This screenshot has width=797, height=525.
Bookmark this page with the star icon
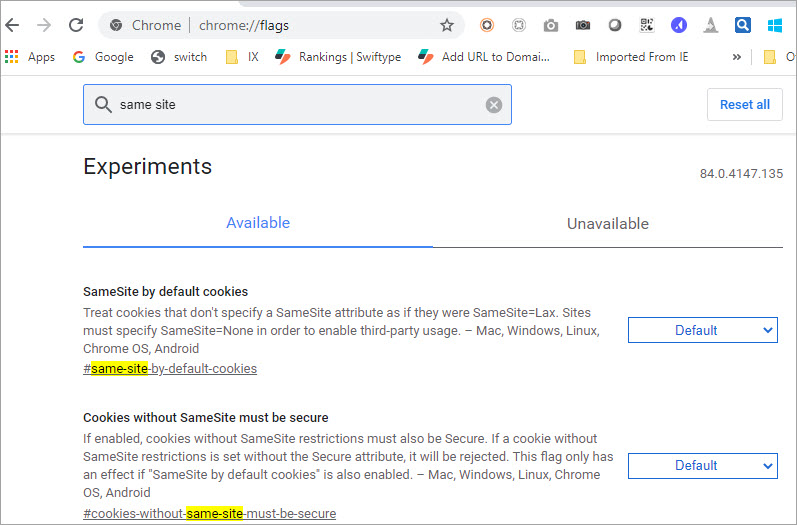click(446, 25)
